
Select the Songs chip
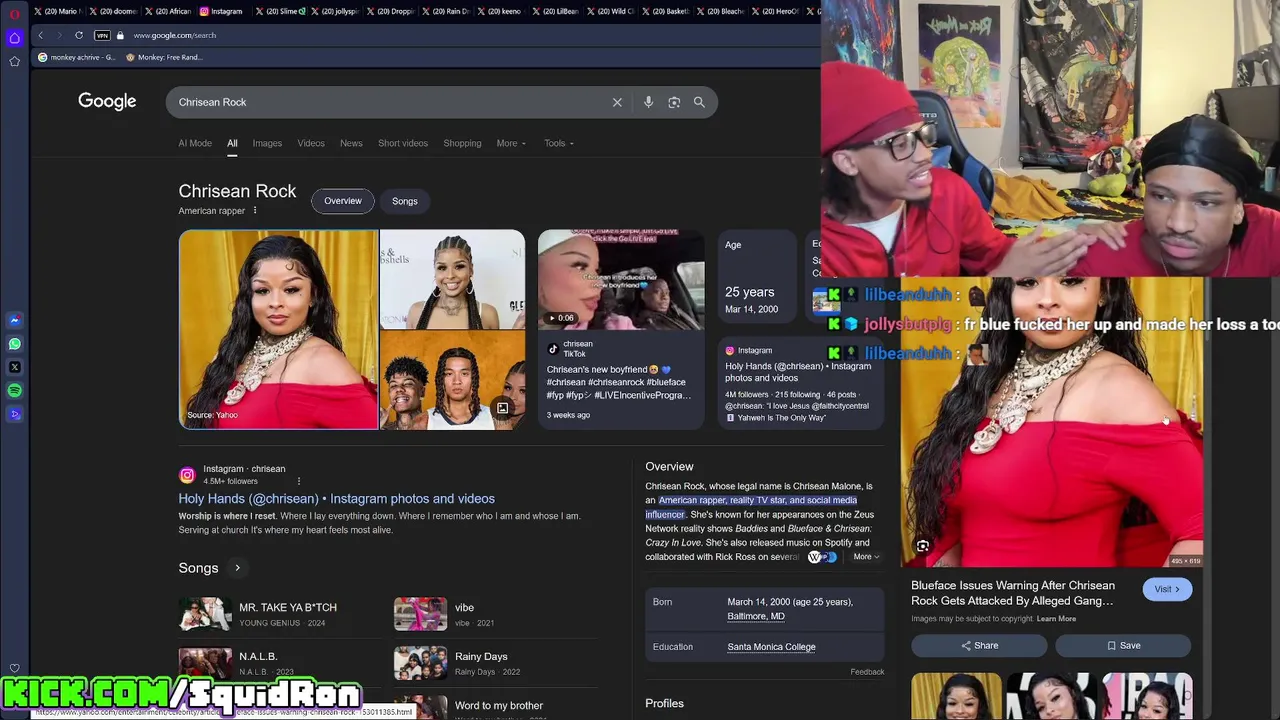[x=405, y=201]
